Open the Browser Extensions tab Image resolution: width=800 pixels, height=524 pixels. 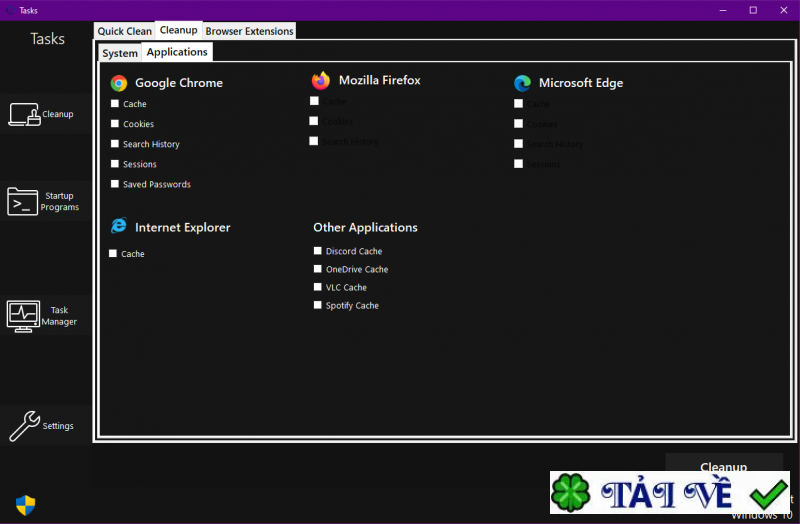[x=249, y=31]
